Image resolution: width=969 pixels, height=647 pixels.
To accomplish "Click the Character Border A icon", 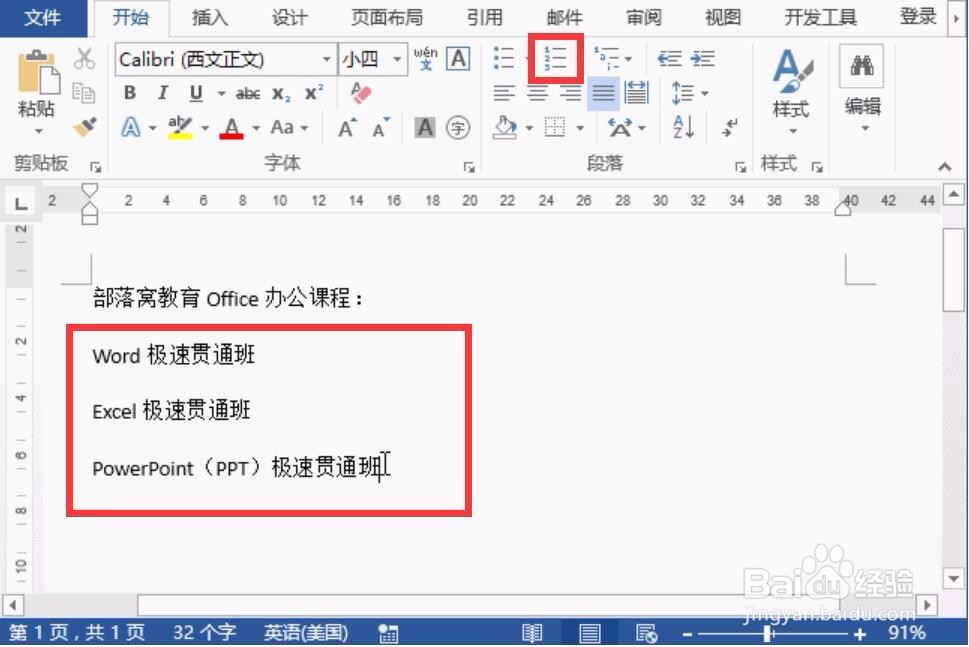I will click(458, 59).
